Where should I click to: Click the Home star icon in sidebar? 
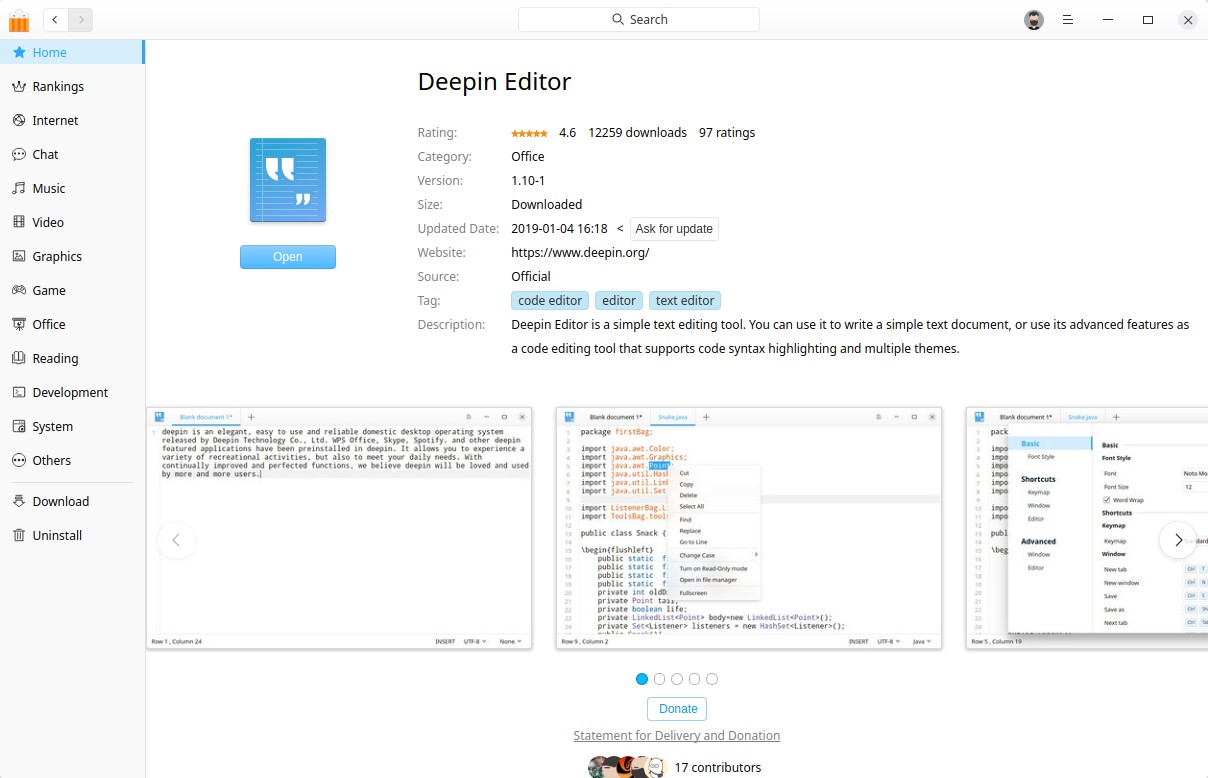click(x=19, y=52)
